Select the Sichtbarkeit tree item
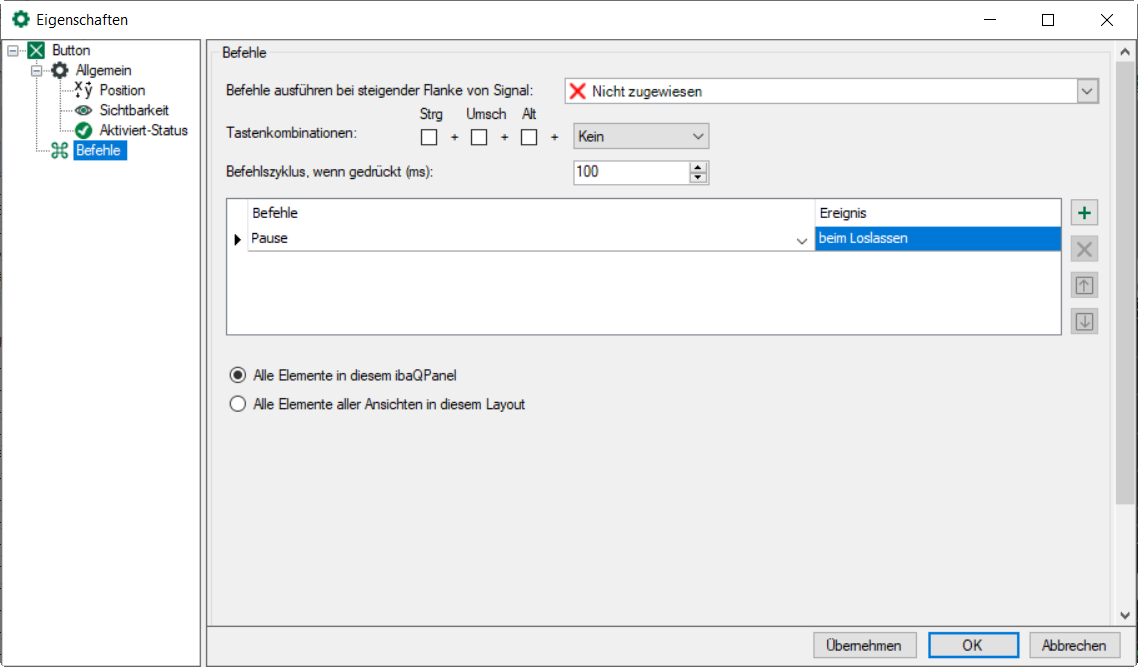The image size is (1138, 667). [x=134, y=110]
